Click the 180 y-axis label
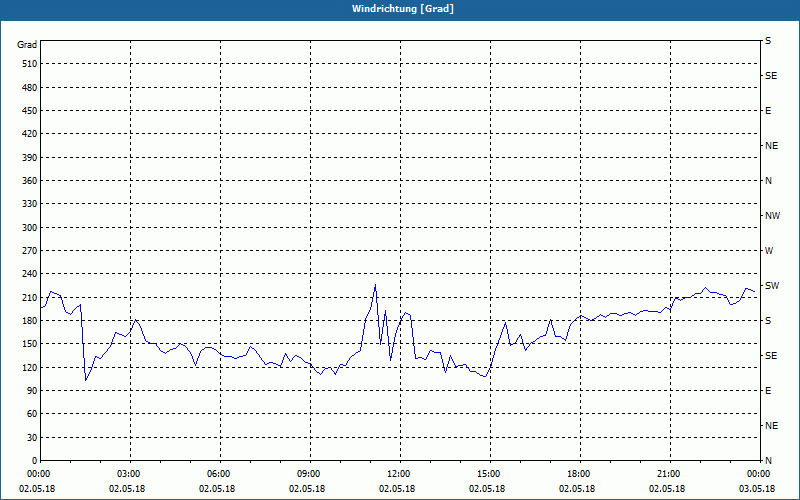The image size is (800, 500). [30, 321]
